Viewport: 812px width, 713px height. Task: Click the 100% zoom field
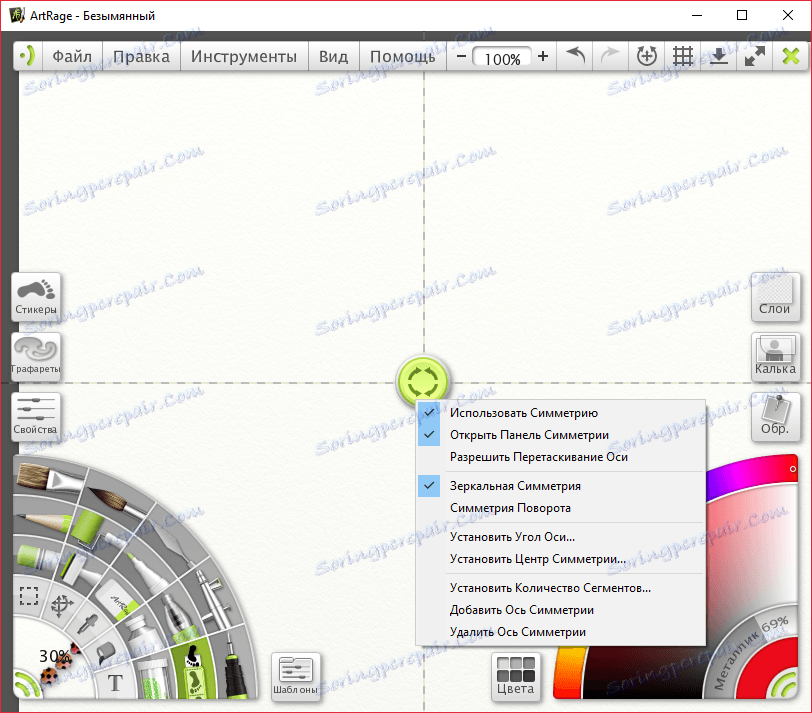point(502,58)
